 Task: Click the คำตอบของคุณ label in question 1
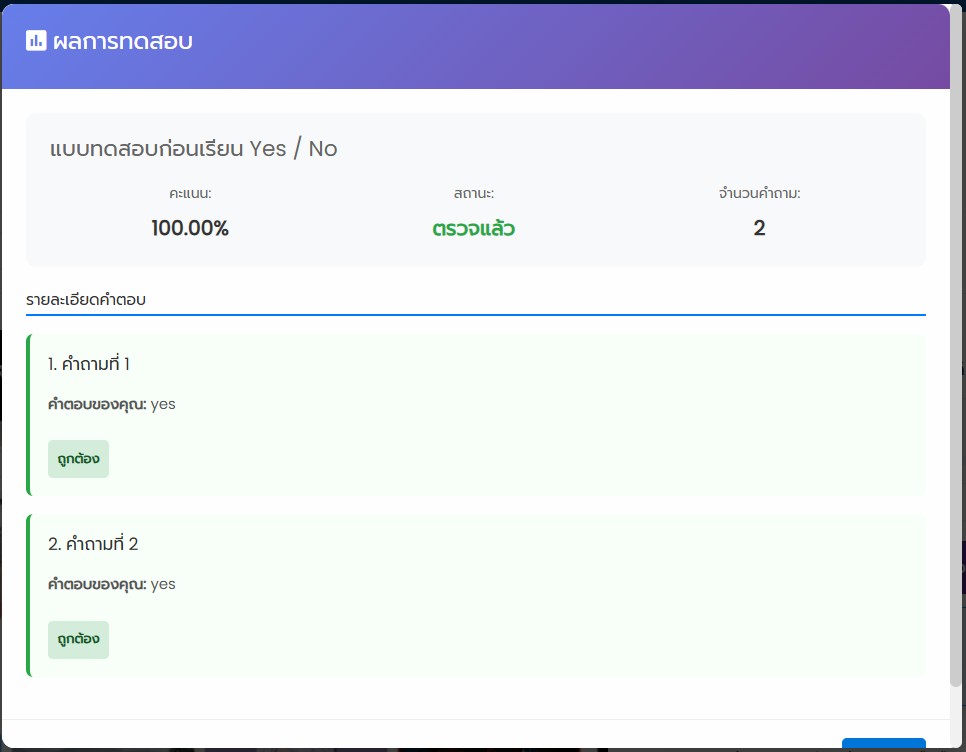[x=97, y=404]
